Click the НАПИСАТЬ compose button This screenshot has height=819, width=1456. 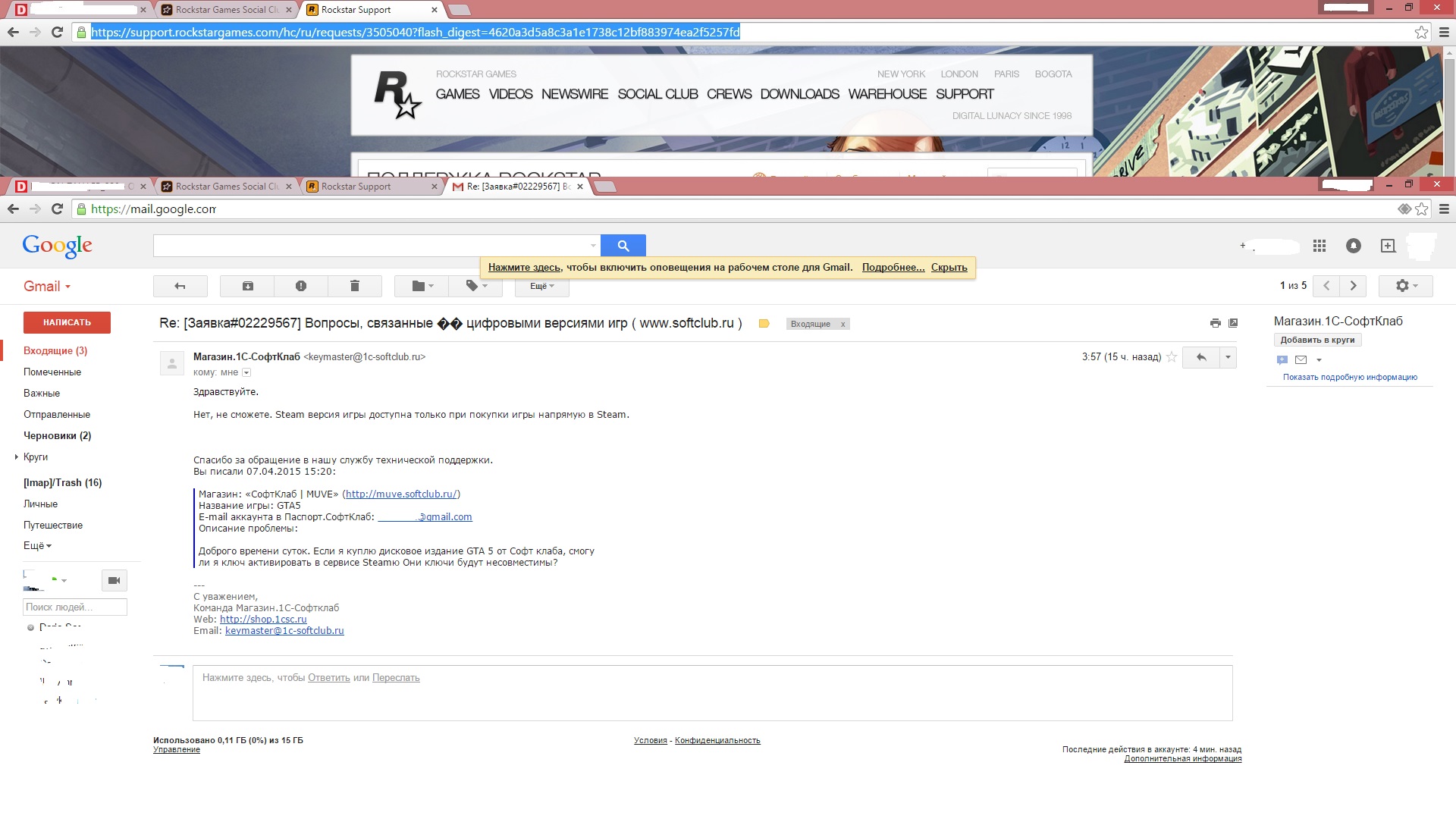click(x=67, y=322)
